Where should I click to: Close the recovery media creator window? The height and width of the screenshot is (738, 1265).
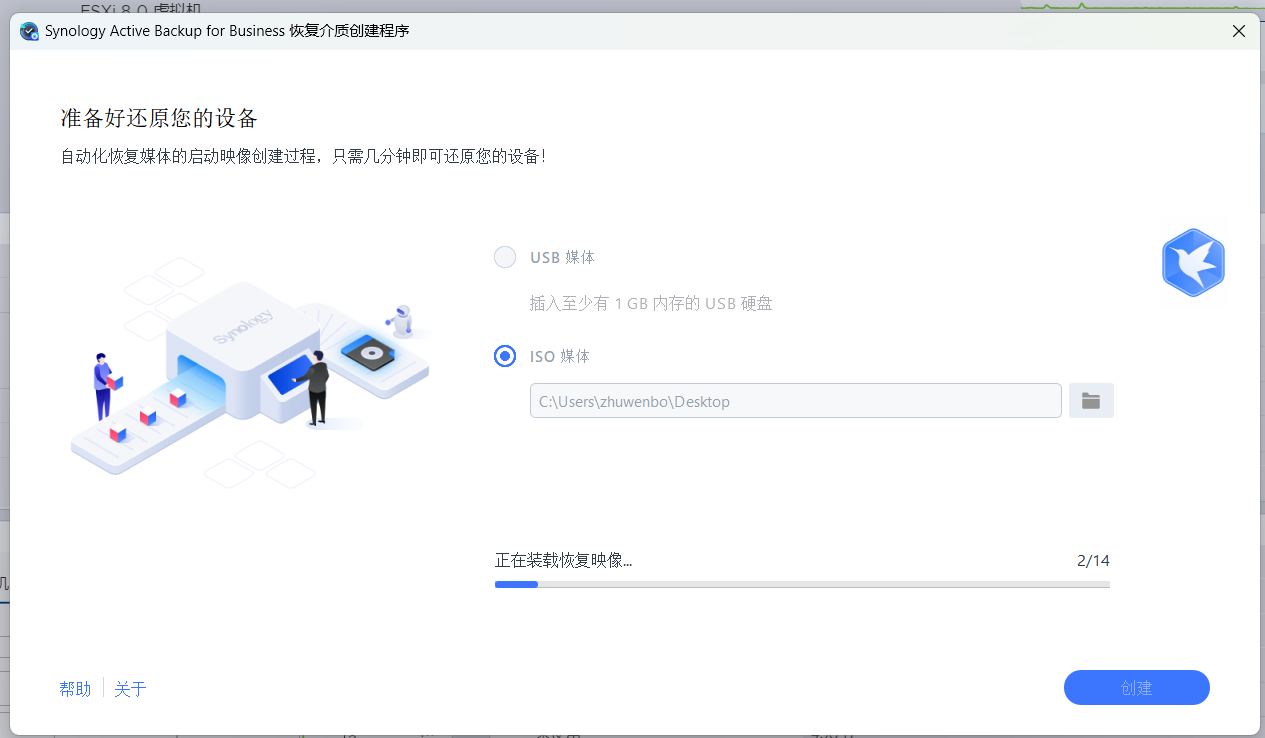1239,31
